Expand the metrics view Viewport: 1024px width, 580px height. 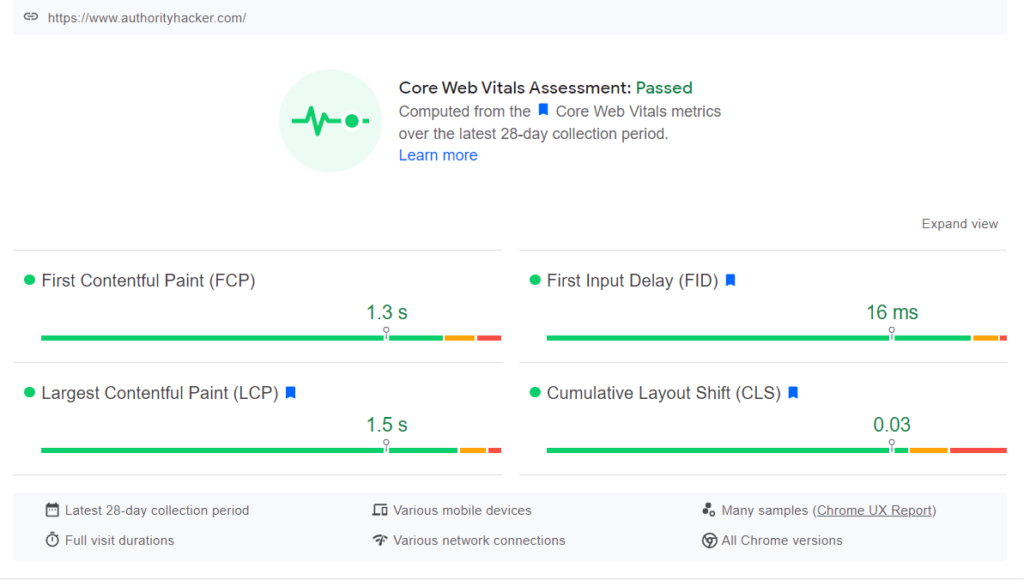[959, 224]
